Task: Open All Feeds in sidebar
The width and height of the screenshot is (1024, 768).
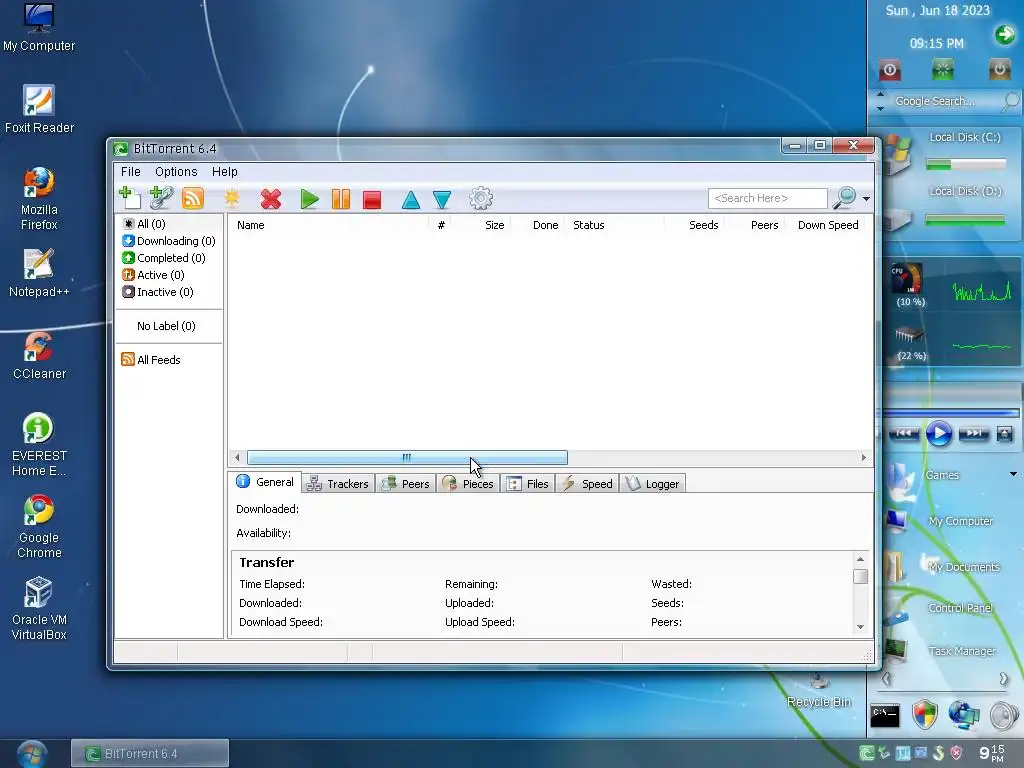Action: click(x=151, y=360)
